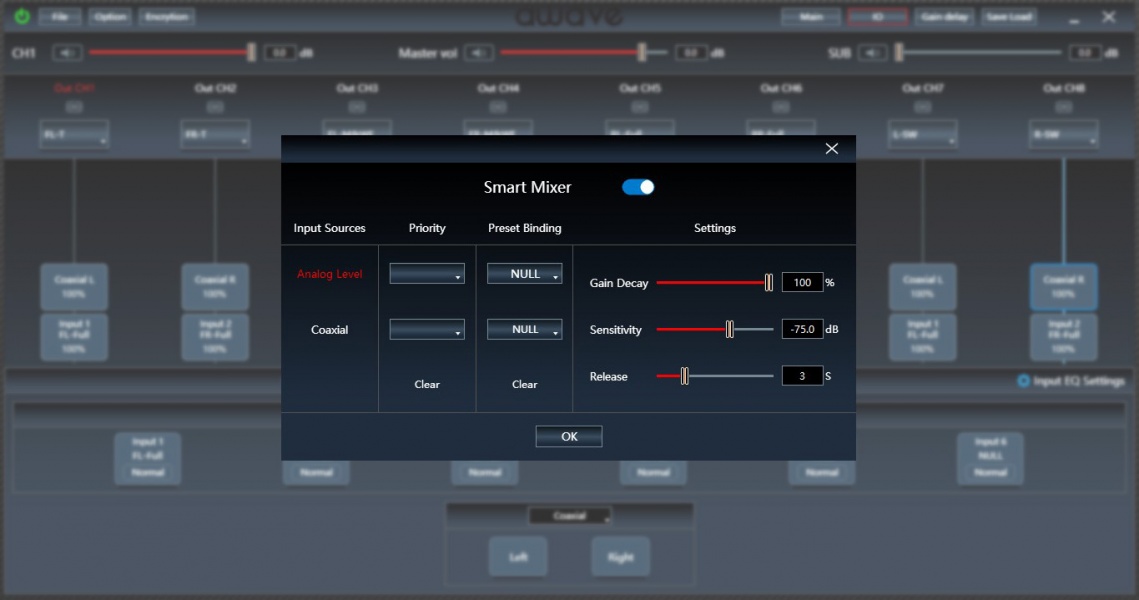
Task: Open the Option menu
Action: [110, 17]
